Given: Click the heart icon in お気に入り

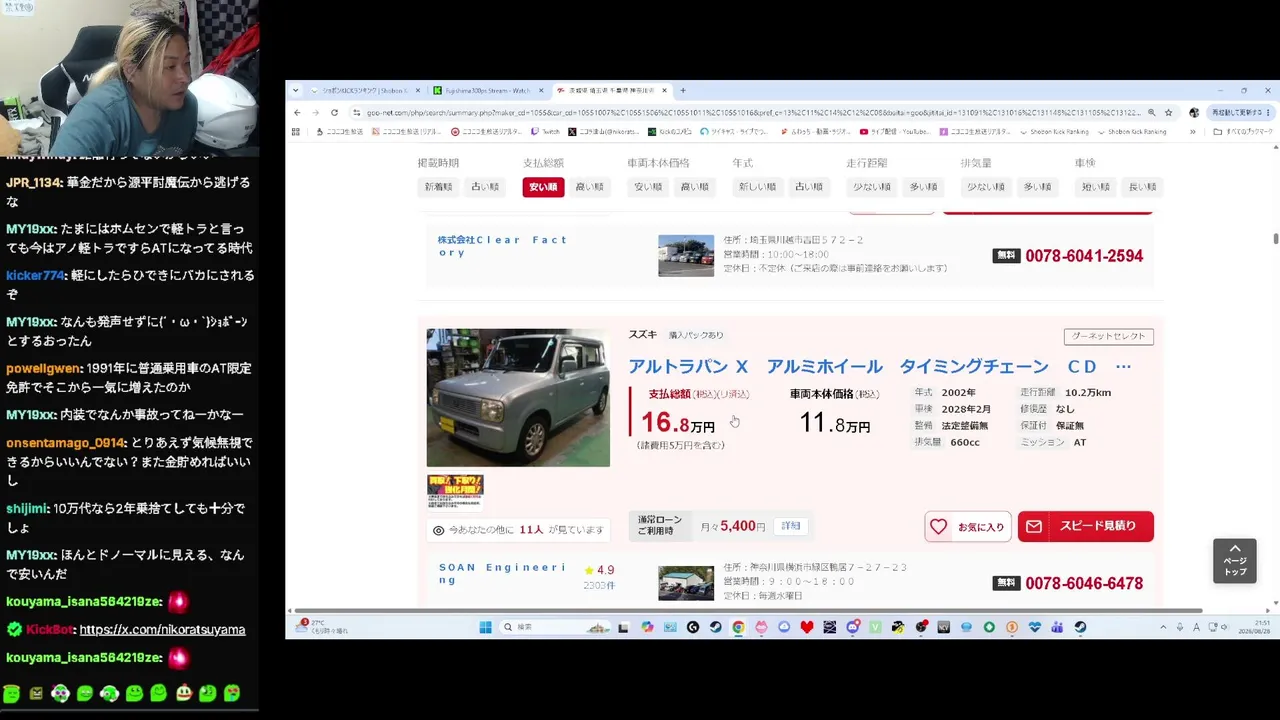Looking at the screenshot, I should tap(938, 526).
